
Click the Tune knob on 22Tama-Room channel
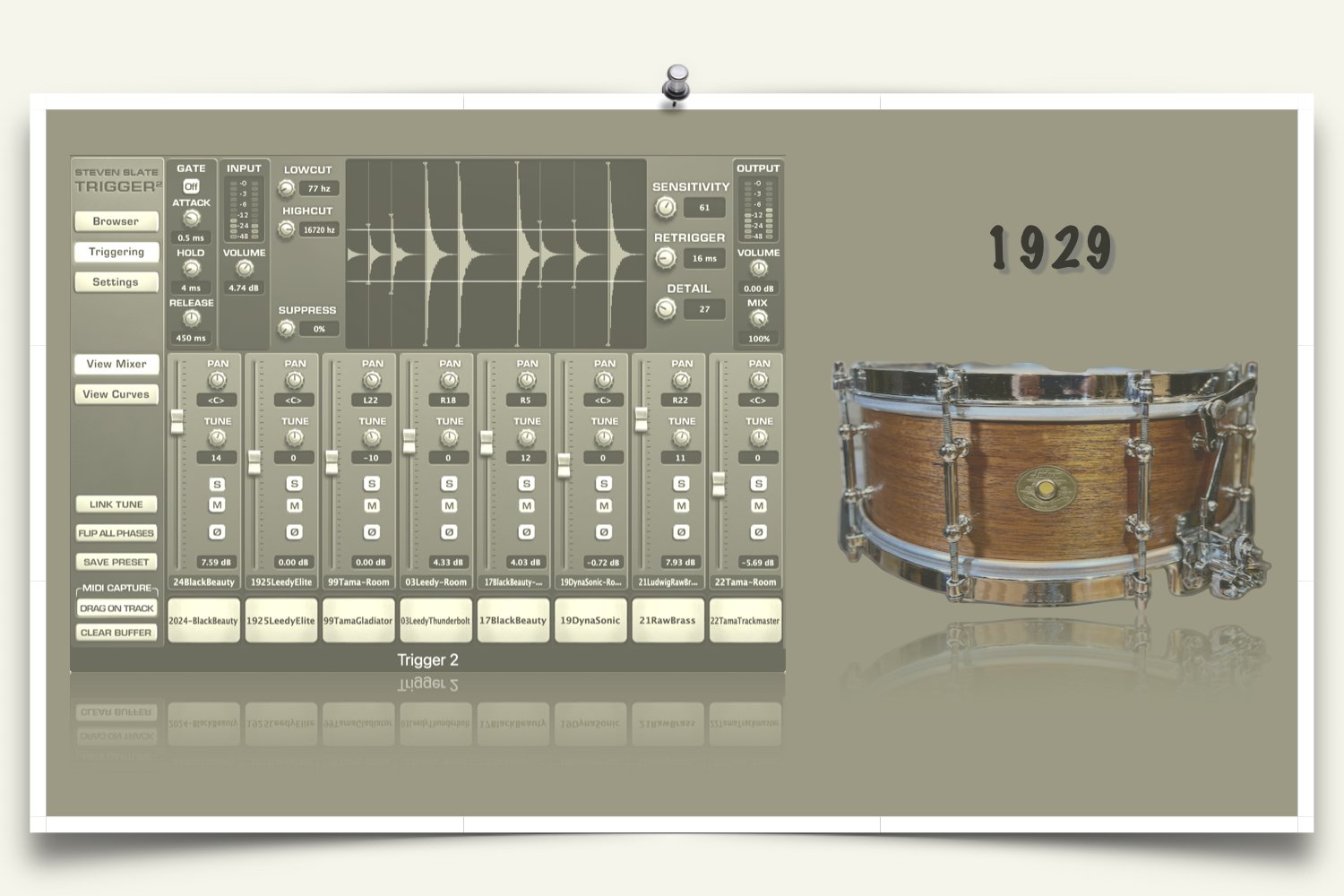(759, 438)
